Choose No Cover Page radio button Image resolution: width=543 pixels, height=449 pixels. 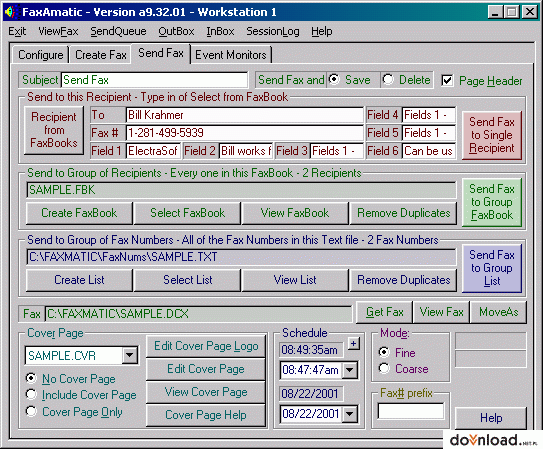pyautogui.click(x=31, y=378)
